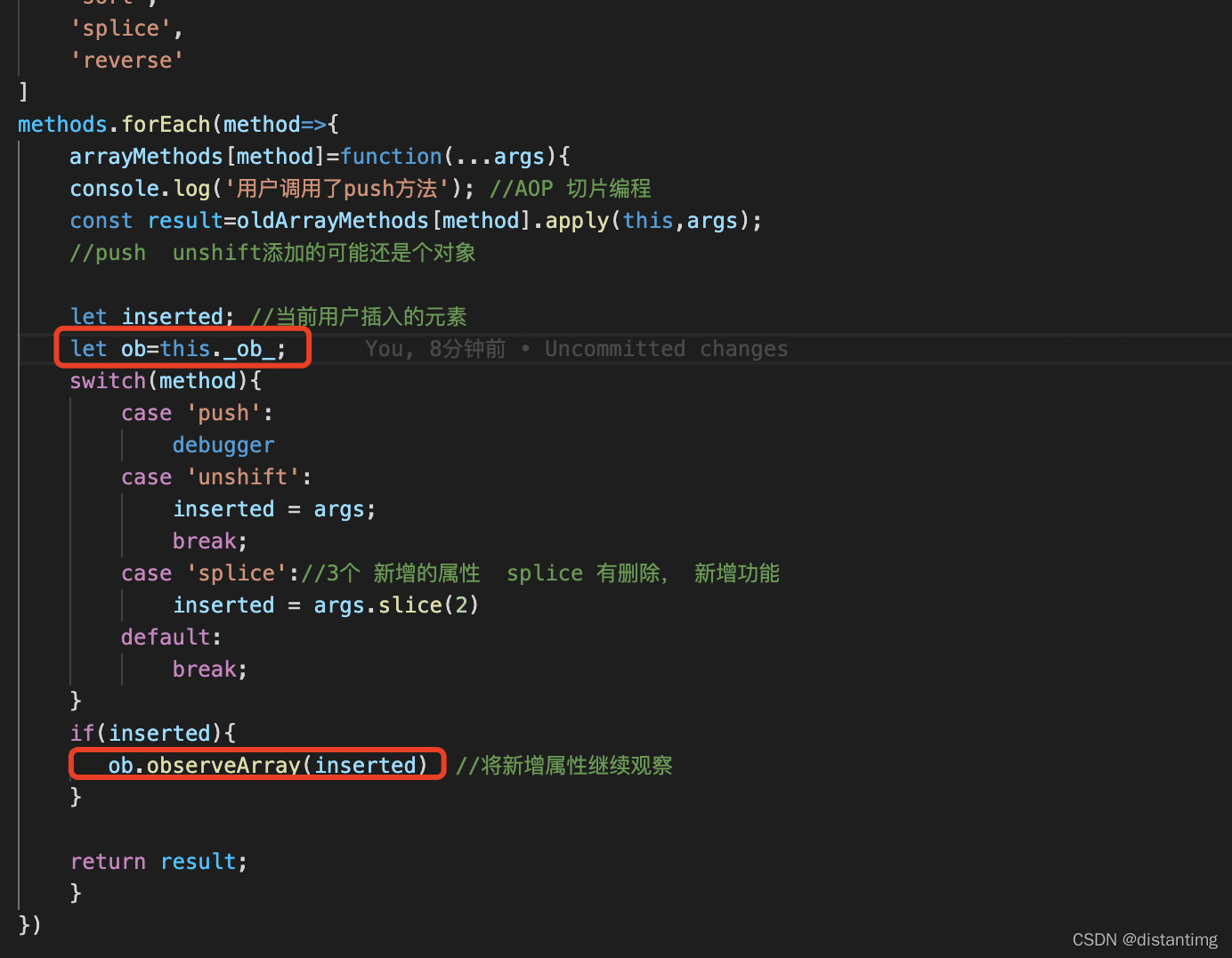Click the CSDN @distantimg watermark
The image size is (1232, 958).
[1145, 939]
